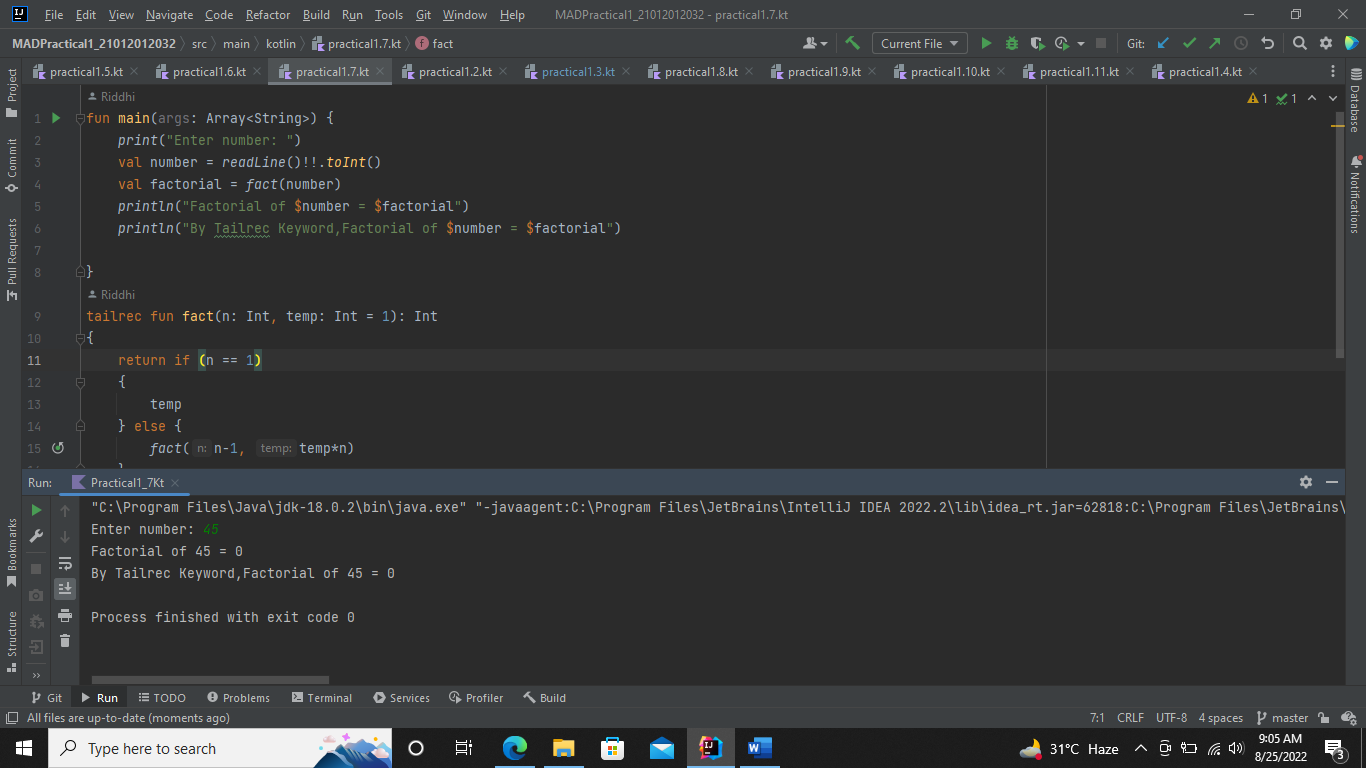
Task: Open Search Everywhere with the magnifier icon
Action: [x=1299, y=43]
